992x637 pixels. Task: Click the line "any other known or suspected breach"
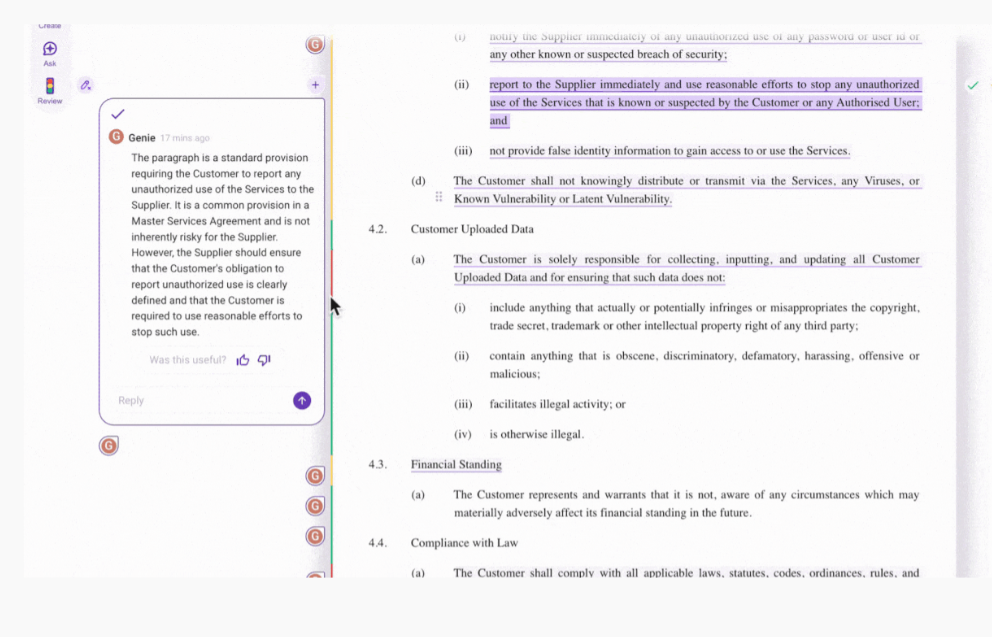tap(608, 54)
